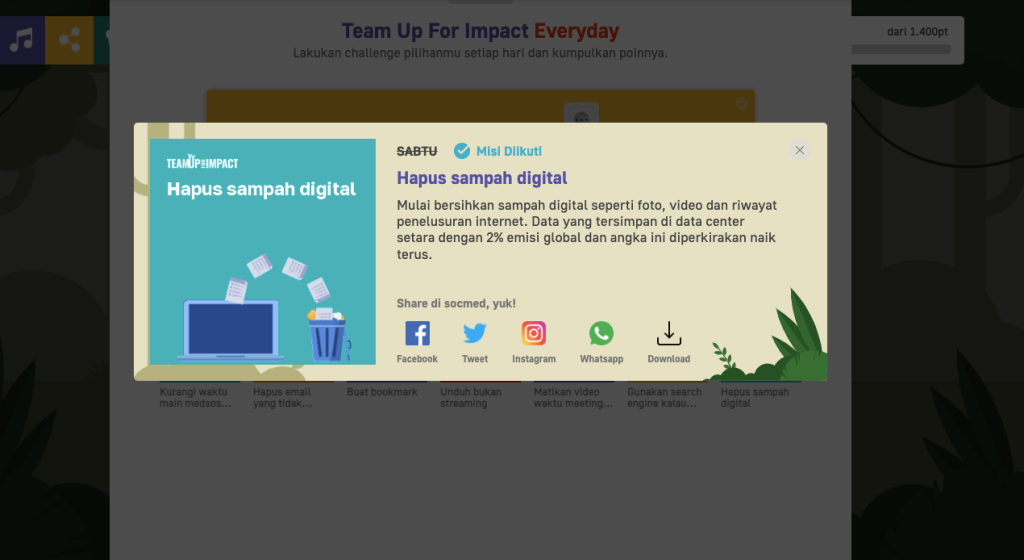
Task: Toggle the background music note icon
Action: point(22,40)
